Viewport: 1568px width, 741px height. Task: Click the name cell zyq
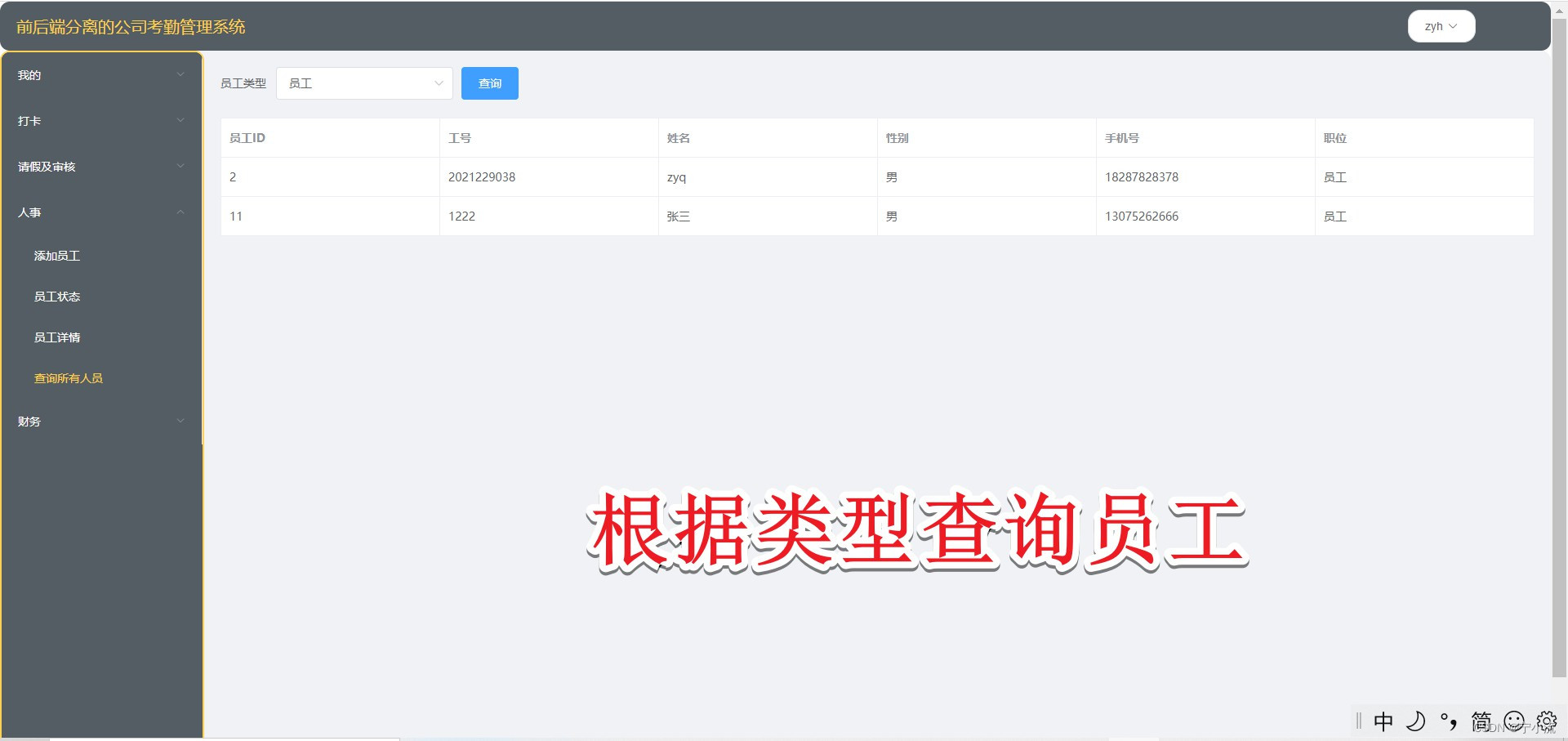[x=768, y=177]
